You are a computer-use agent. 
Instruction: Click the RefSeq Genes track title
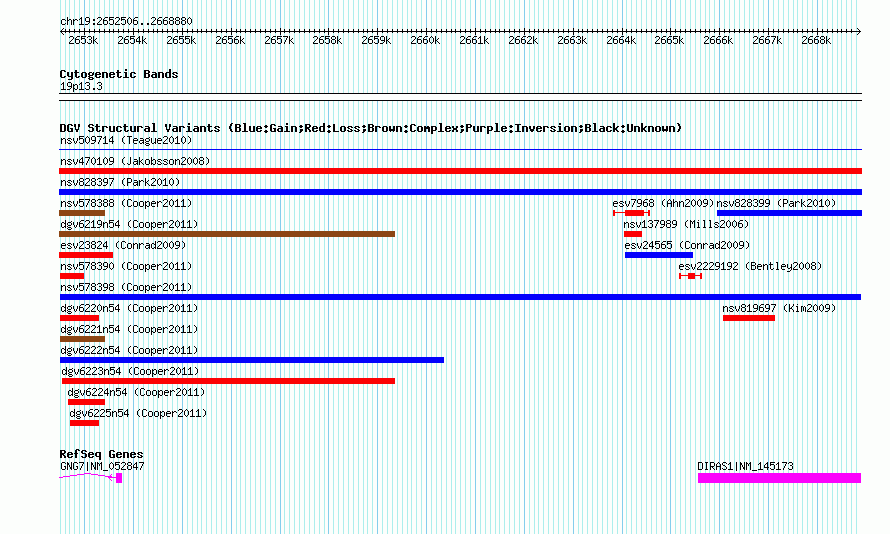(101, 454)
